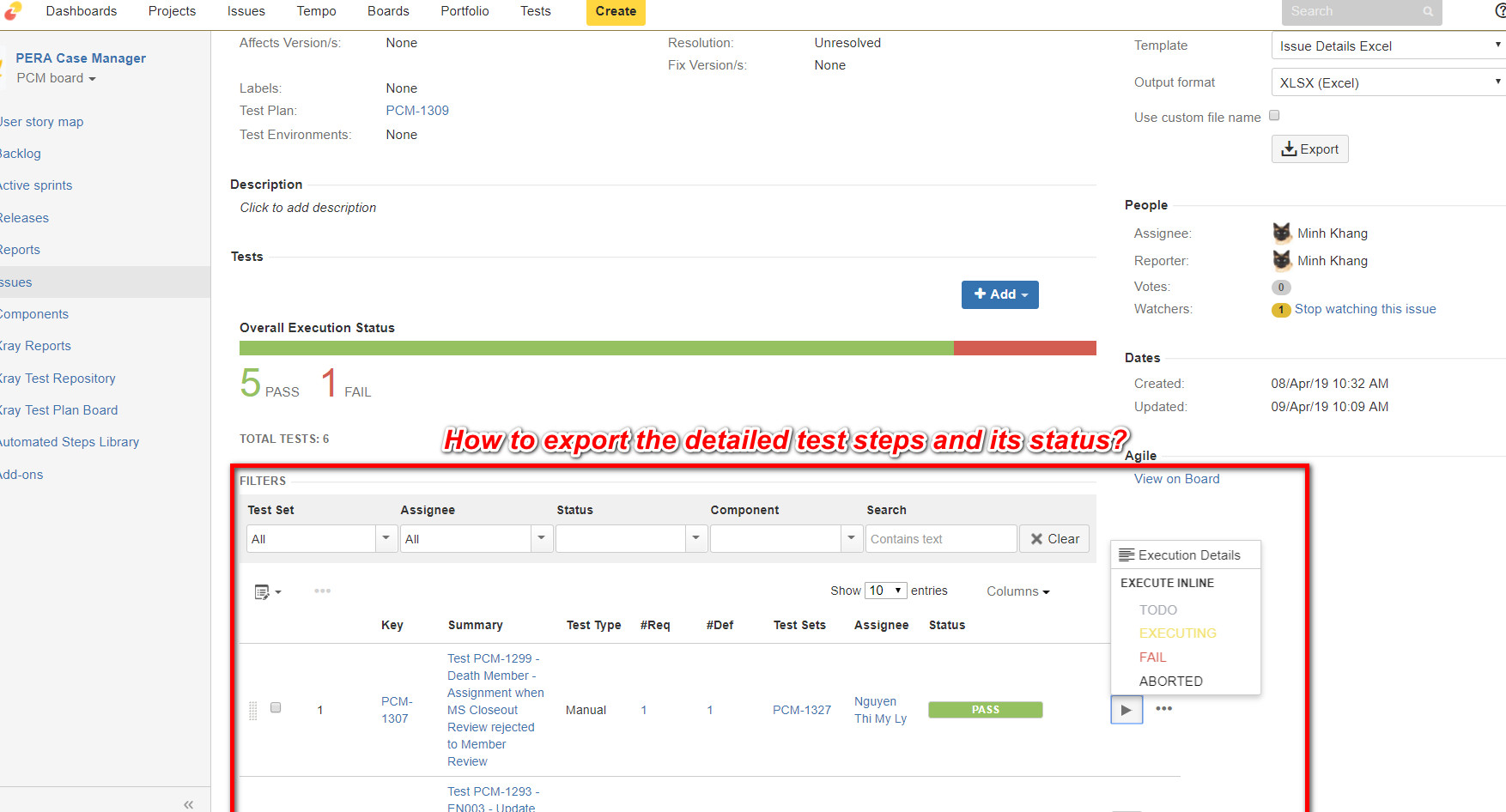Viewport: 1506px width, 812px height.
Task: Click the red FAIL portion of execution bar
Action: [x=1025, y=348]
